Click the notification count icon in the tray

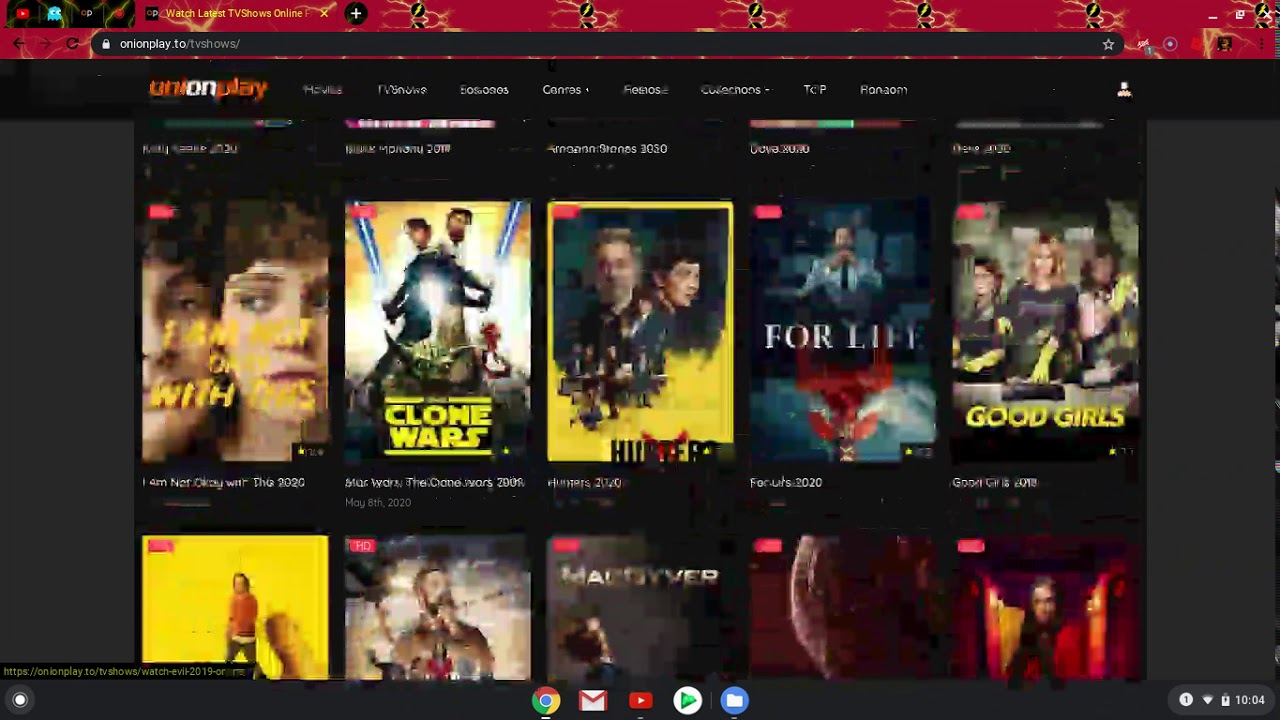tap(1186, 700)
